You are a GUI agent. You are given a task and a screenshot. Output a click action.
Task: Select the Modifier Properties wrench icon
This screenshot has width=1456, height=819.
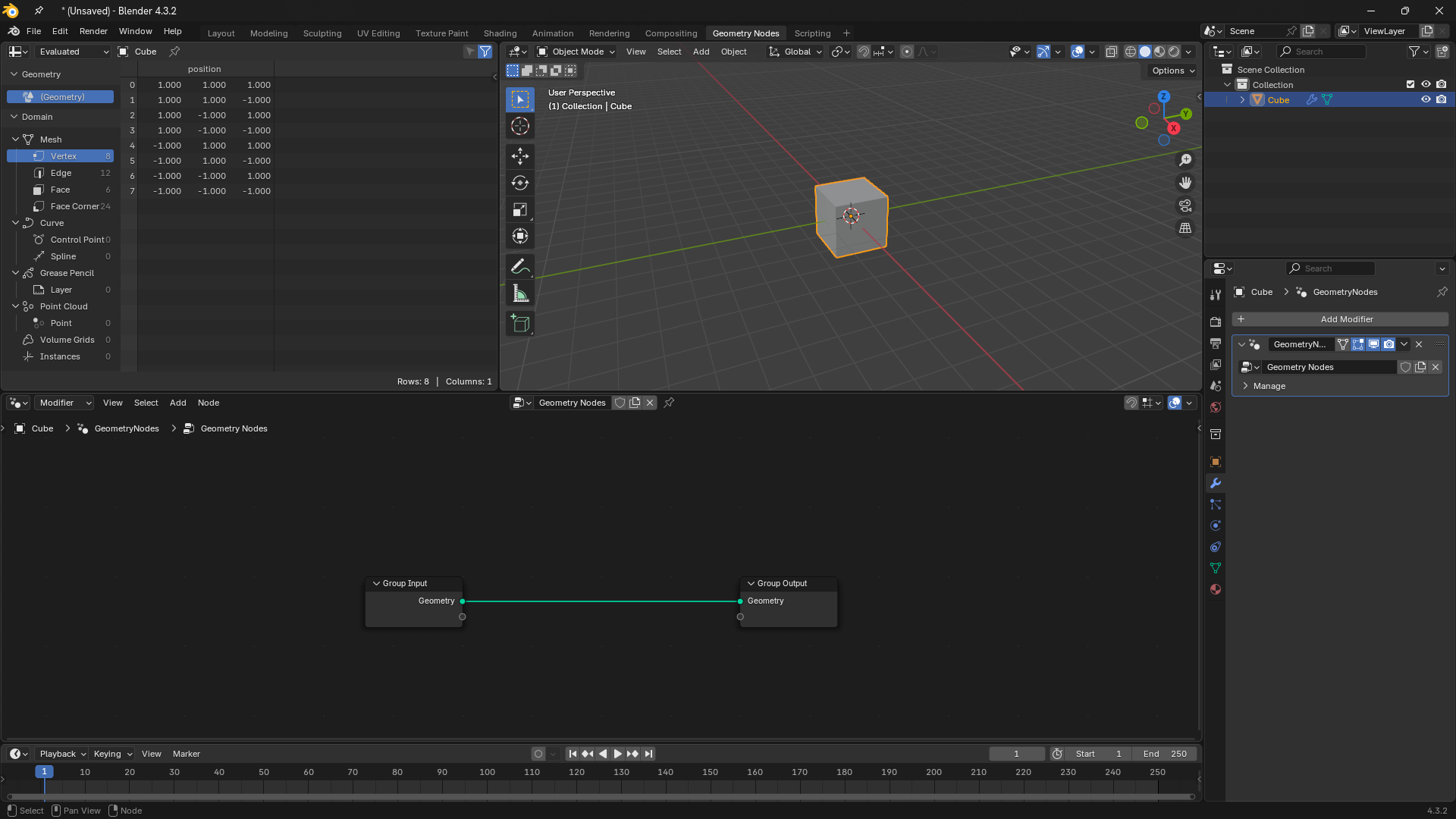[x=1216, y=483]
